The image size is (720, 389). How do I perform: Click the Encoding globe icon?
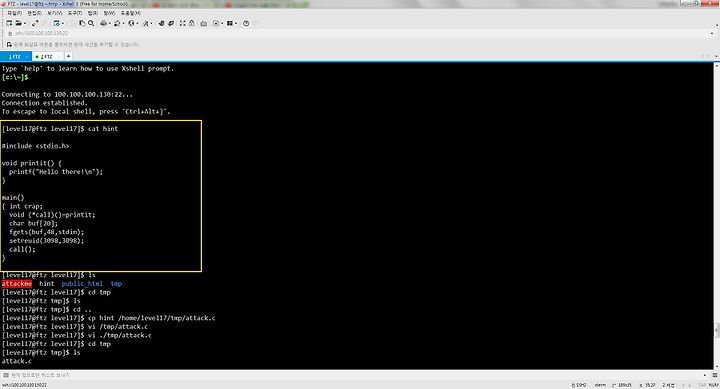click(131, 23)
